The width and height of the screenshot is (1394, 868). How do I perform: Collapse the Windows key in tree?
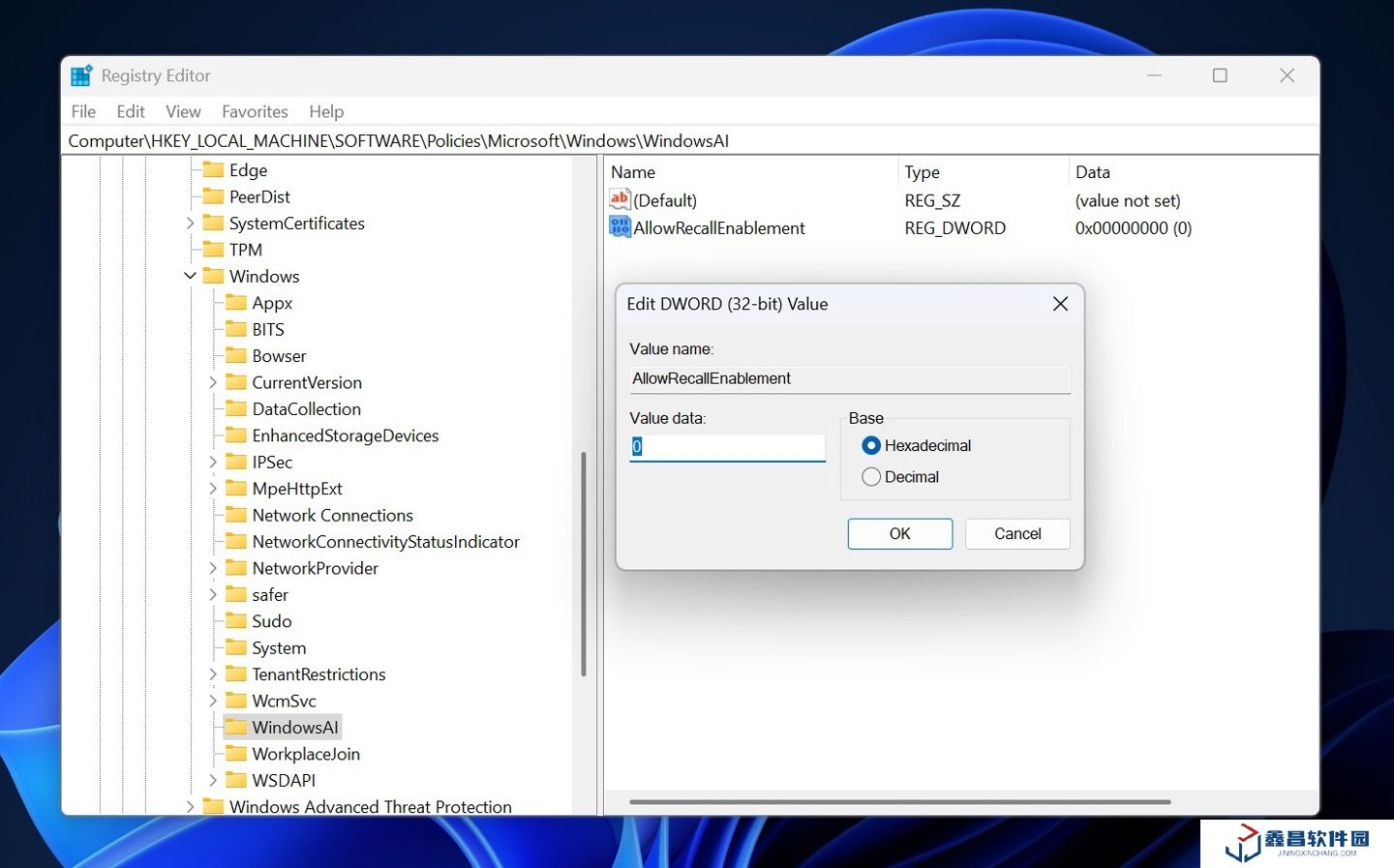[190, 277]
